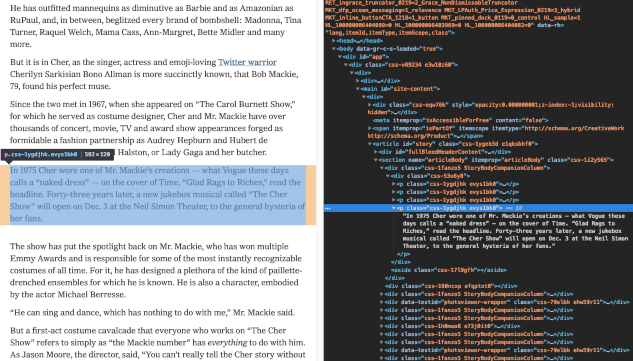Click the "He can sing and dance" quote paragraph
This screenshot has width=633, height=361.
point(152,313)
